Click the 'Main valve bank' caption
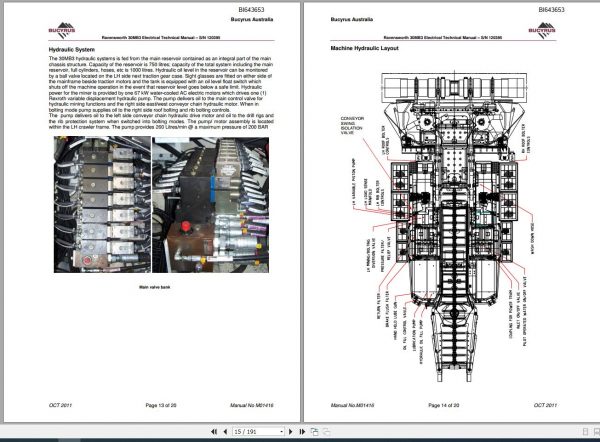 point(155,287)
